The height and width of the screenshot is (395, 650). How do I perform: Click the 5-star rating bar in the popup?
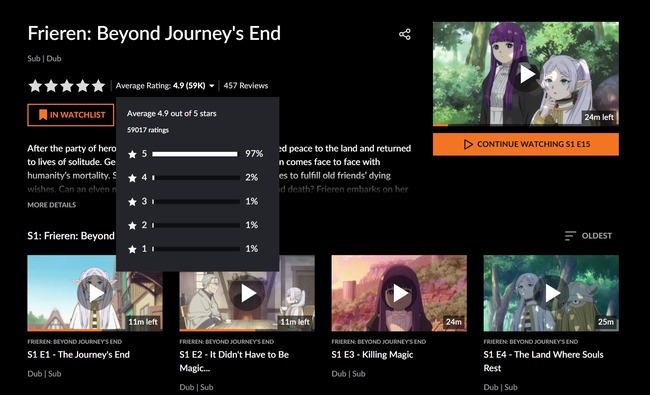[x=196, y=154]
